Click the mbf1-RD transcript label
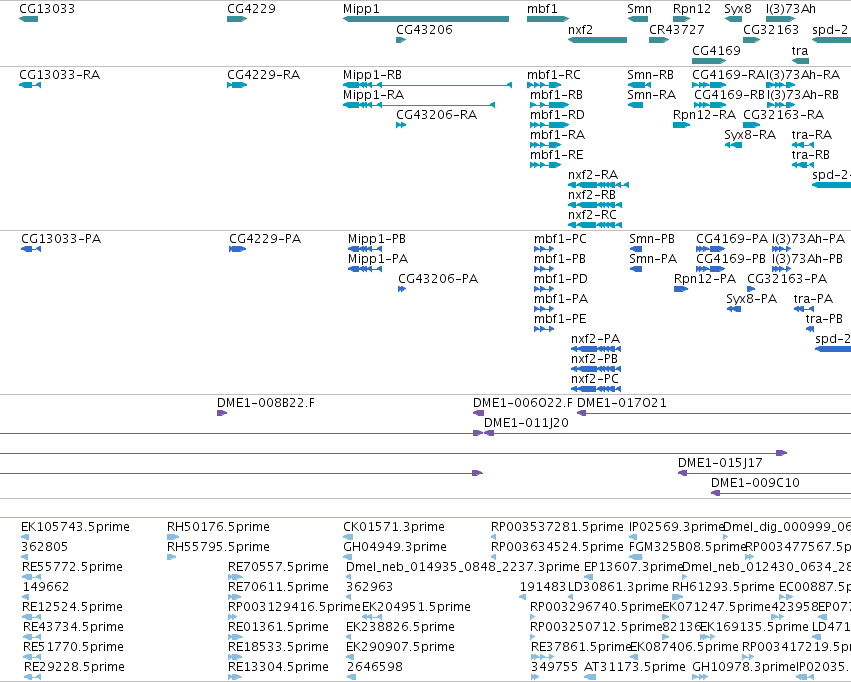Screen dimensions: 851x682 pyautogui.click(x=557, y=115)
